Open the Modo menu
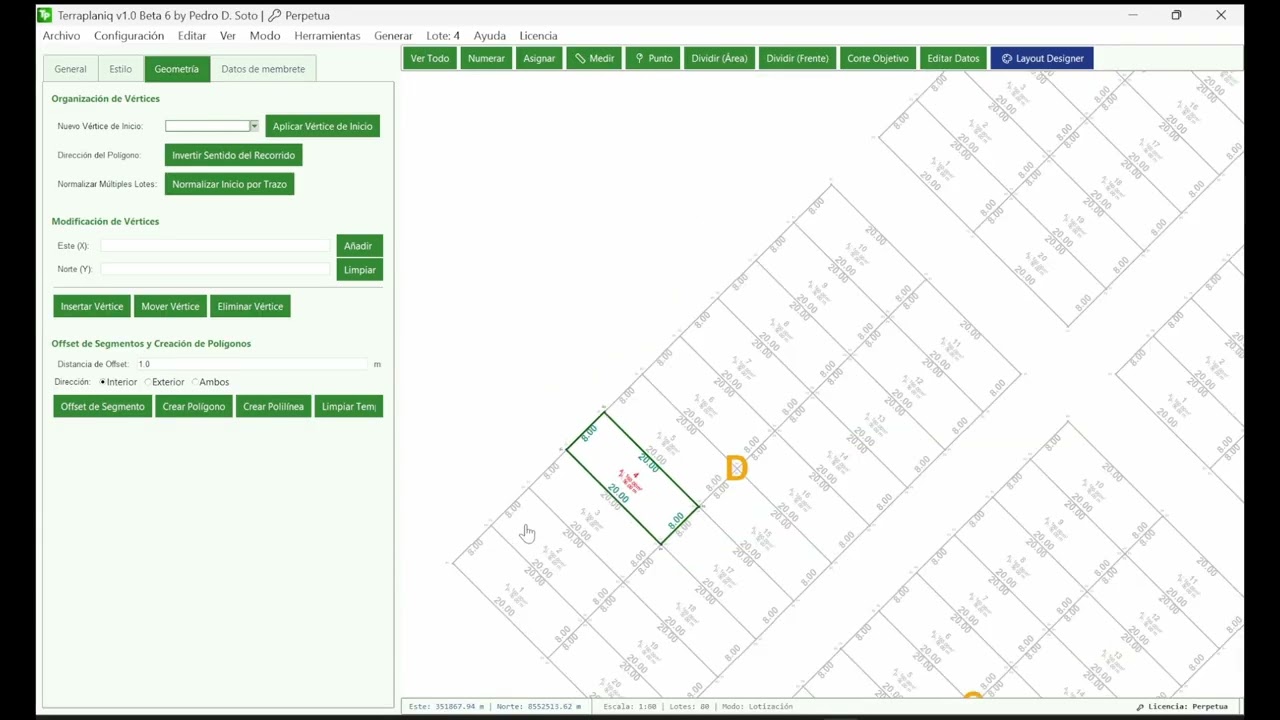1280x720 pixels. point(265,35)
